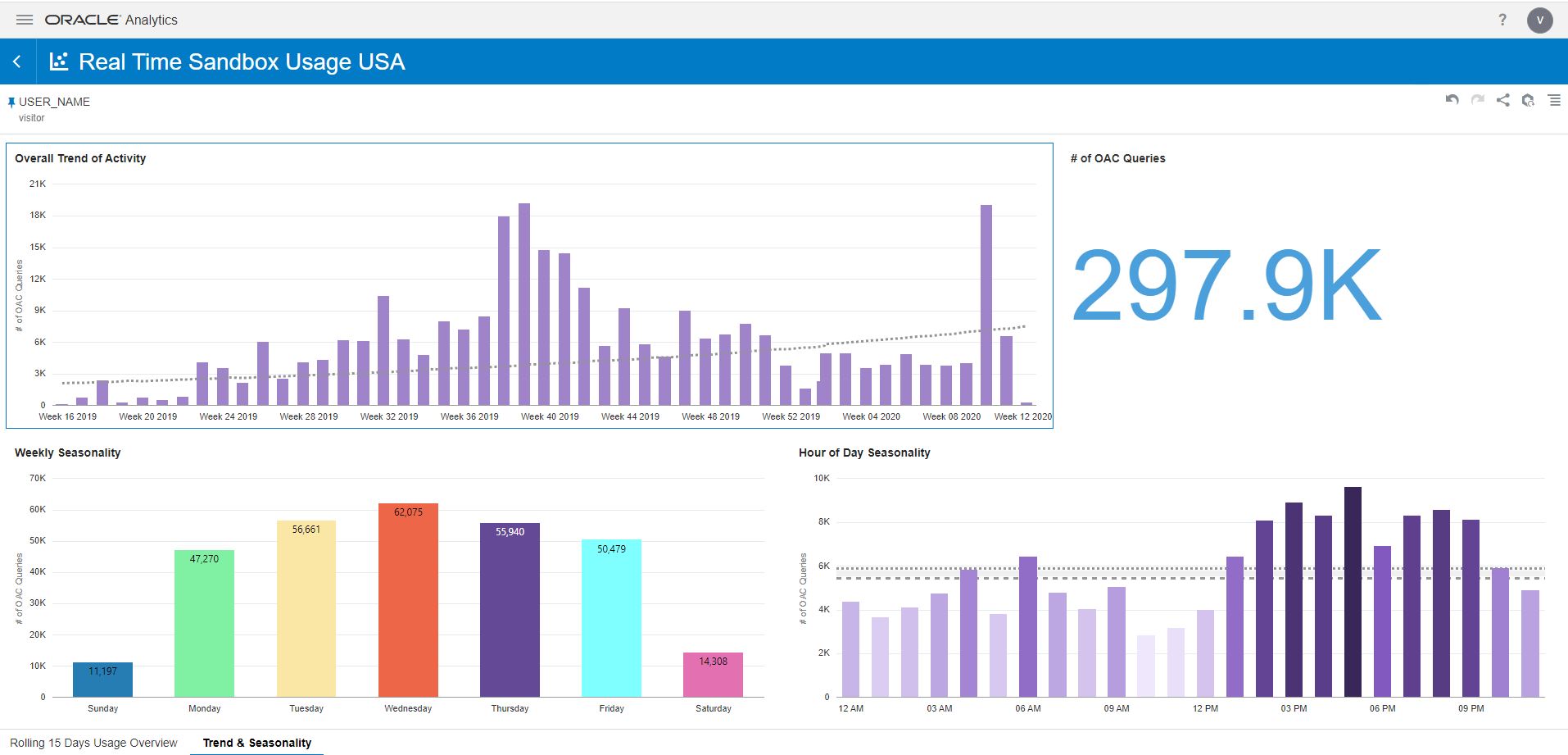This screenshot has height=755, width=1568.
Task: Open the user profile avatar menu
Action: click(x=1539, y=20)
